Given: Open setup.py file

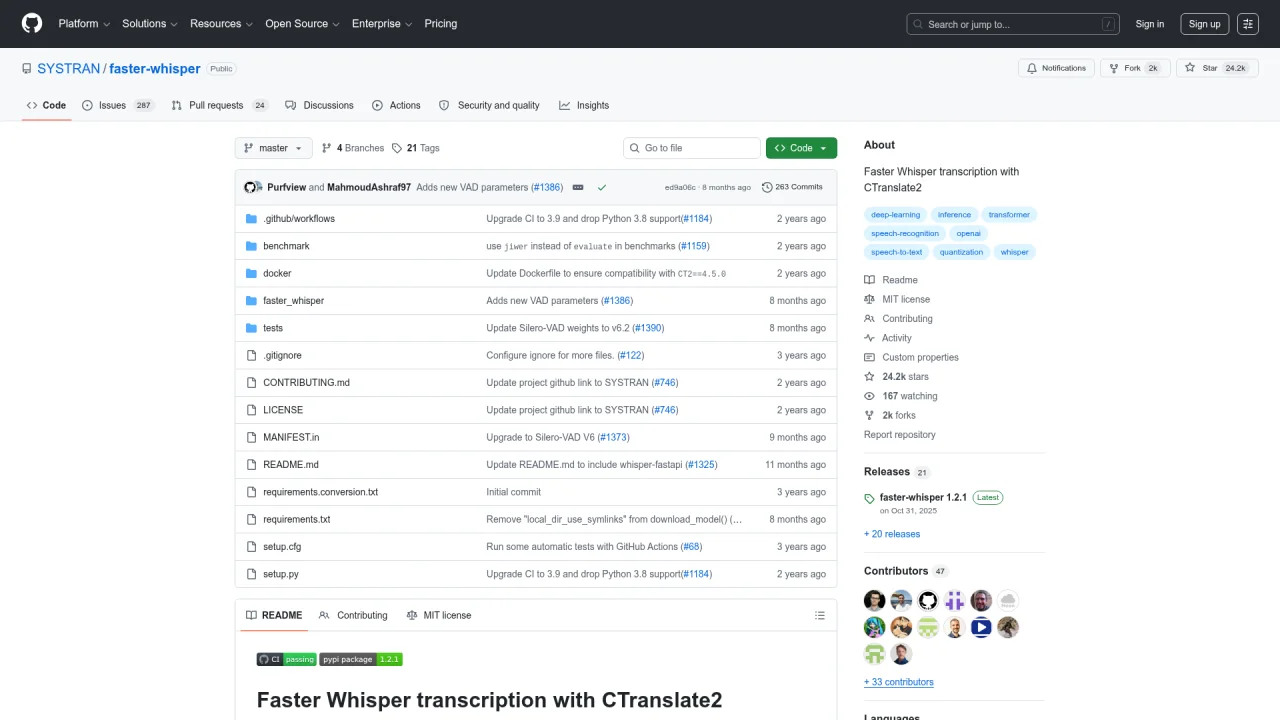Looking at the screenshot, I should click(x=281, y=574).
